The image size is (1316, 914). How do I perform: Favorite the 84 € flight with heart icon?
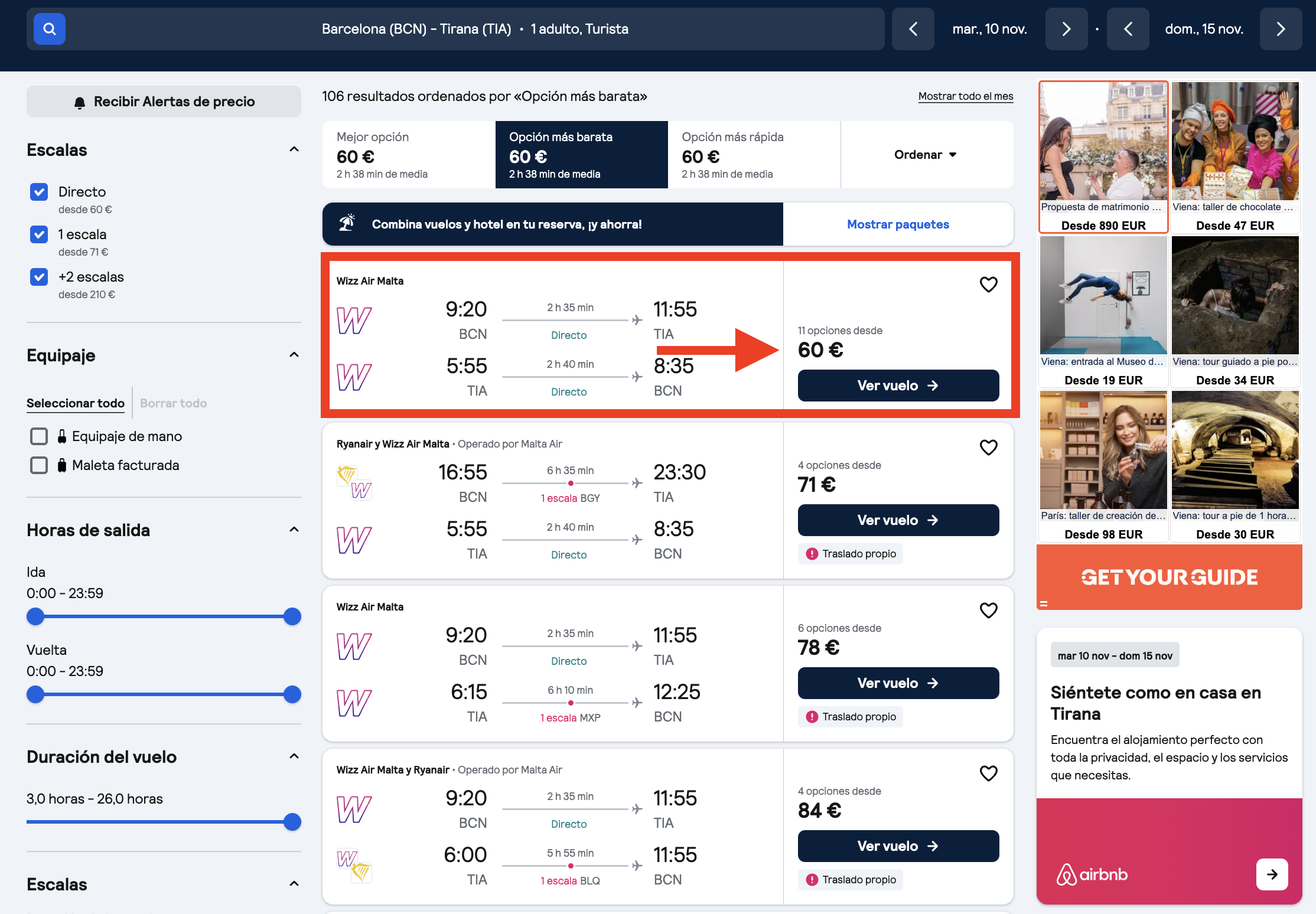988,773
